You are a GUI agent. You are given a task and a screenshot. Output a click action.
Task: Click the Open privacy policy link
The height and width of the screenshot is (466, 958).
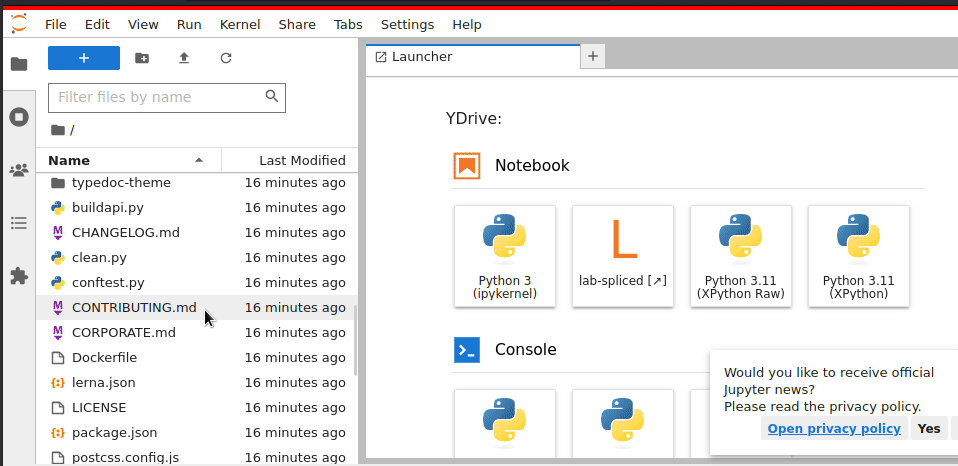pos(834,428)
